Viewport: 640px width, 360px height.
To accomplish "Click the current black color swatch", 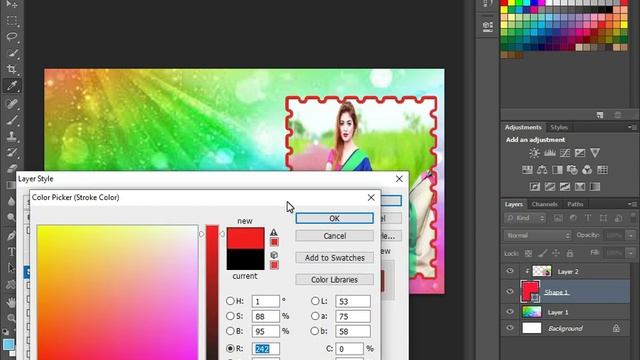I will 245,260.
